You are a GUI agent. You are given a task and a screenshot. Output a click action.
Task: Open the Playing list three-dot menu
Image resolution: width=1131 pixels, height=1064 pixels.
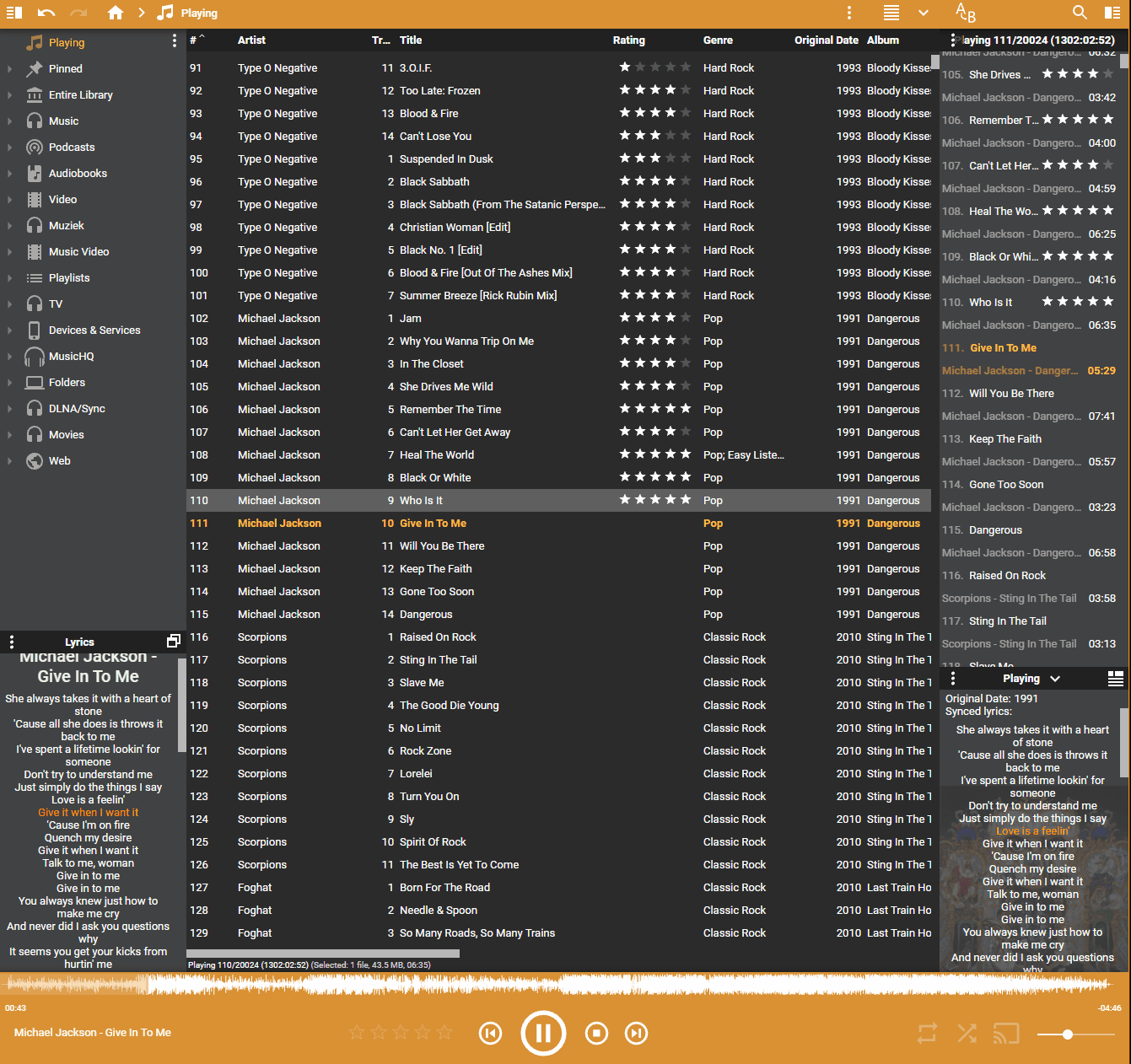[953, 40]
